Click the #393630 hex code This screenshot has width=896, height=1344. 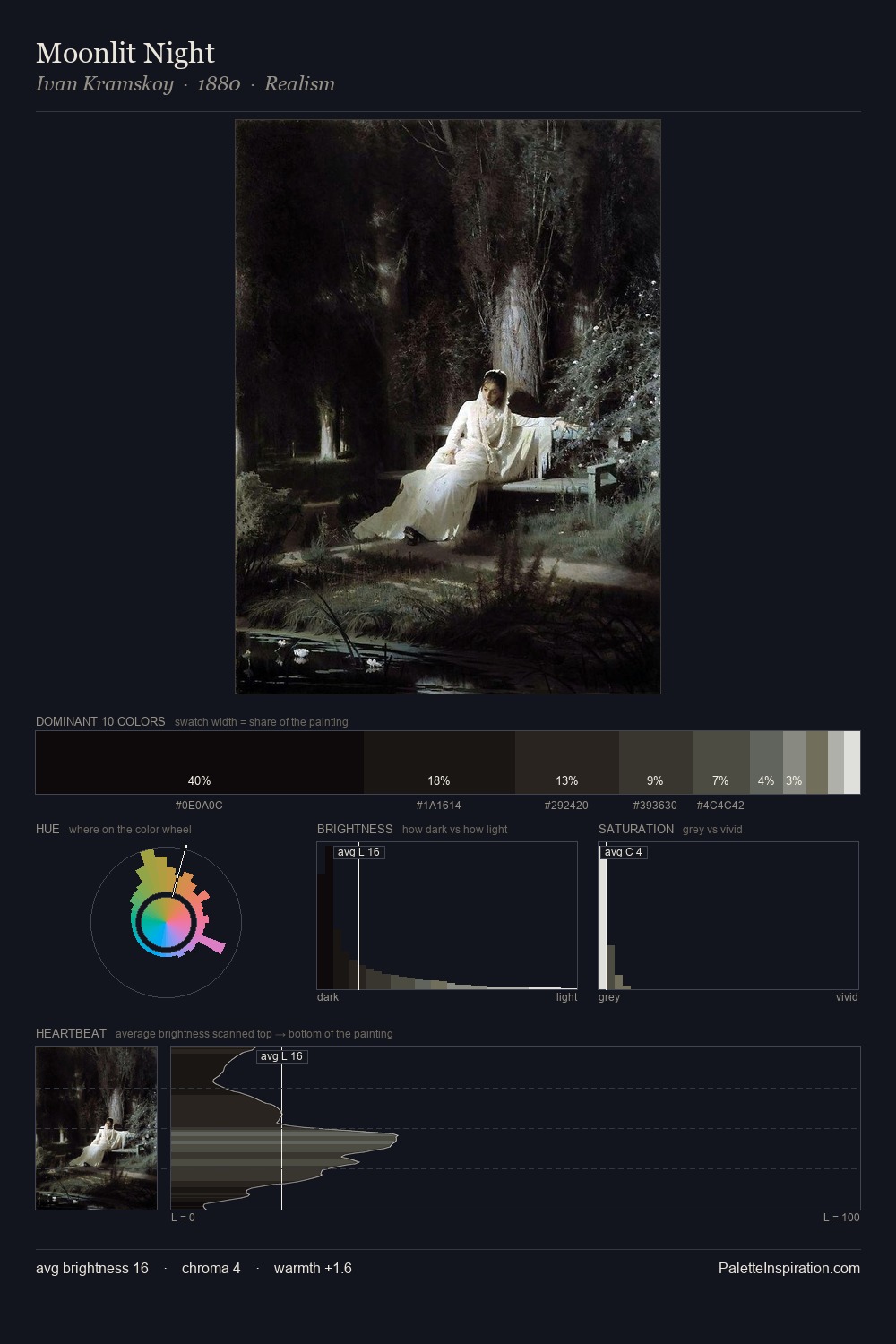[655, 806]
